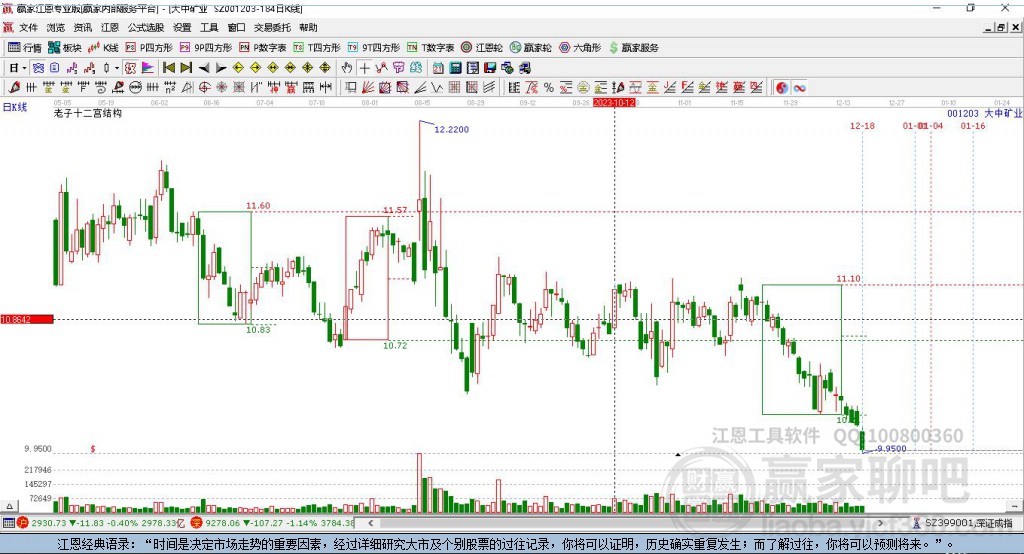Click the red-blue yin-yang icon

pyautogui.click(x=782, y=87)
